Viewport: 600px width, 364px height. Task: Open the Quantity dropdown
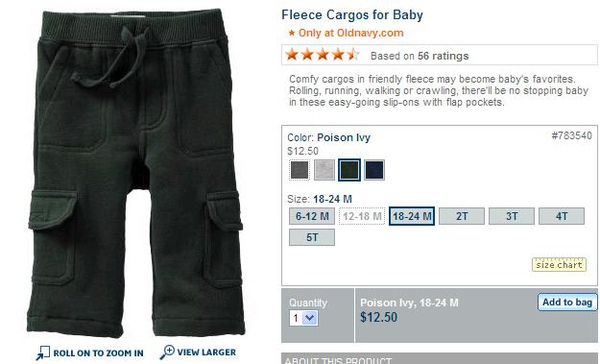click(x=304, y=318)
